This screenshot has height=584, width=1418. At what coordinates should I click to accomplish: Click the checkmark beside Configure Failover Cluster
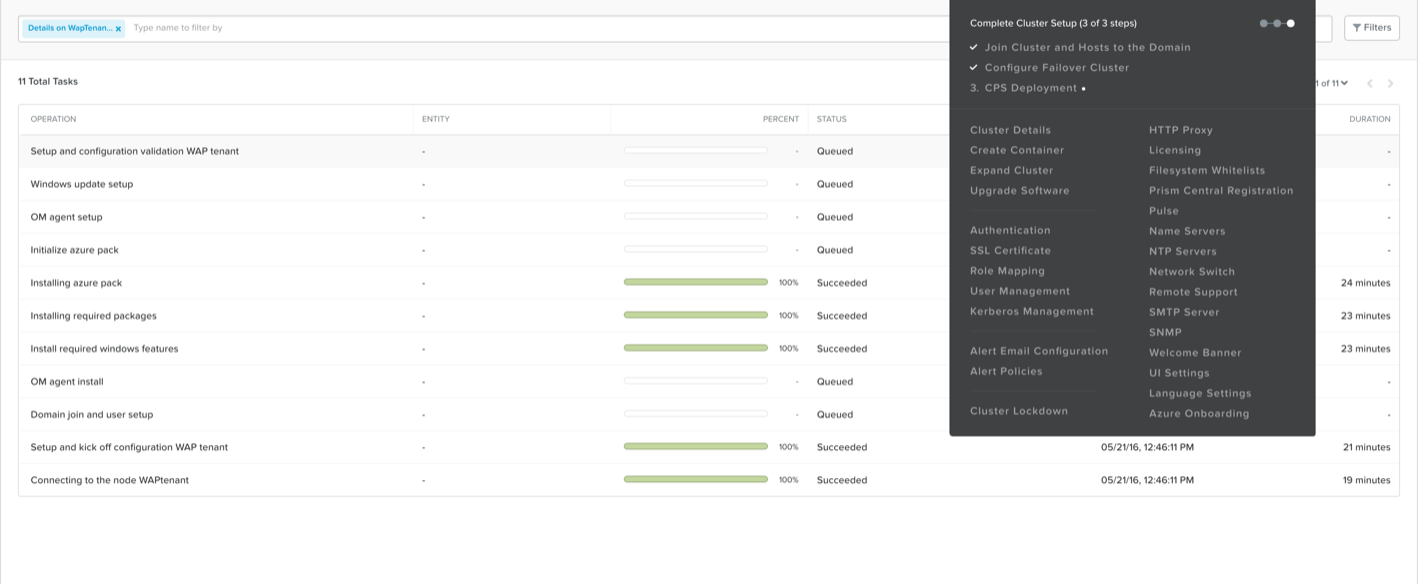[x=973, y=68]
